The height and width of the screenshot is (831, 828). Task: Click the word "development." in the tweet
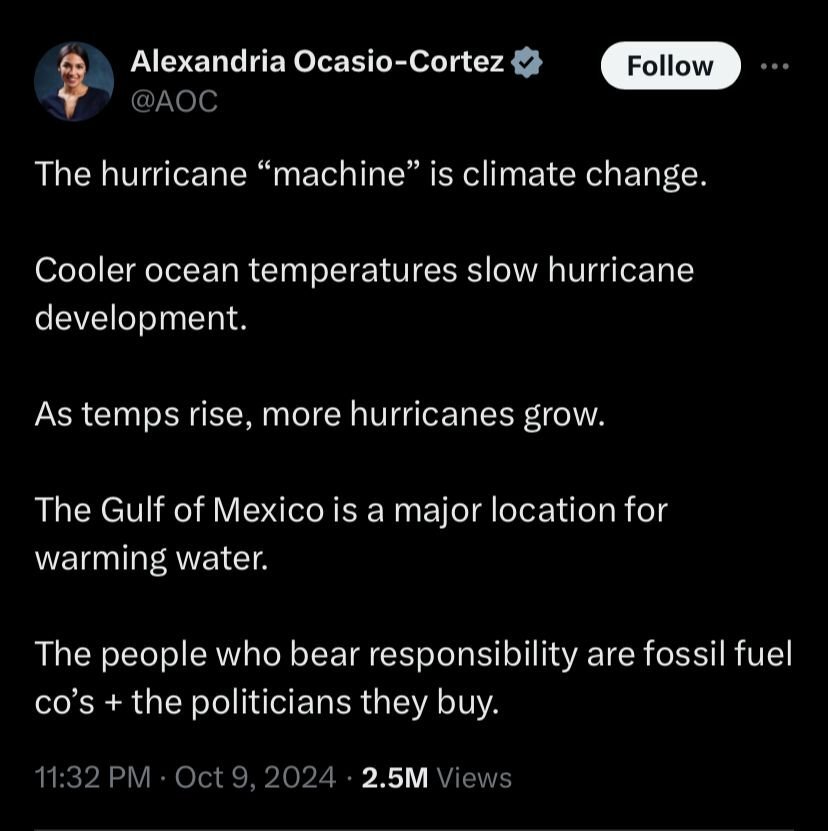pyautogui.click(x=140, y=318)
